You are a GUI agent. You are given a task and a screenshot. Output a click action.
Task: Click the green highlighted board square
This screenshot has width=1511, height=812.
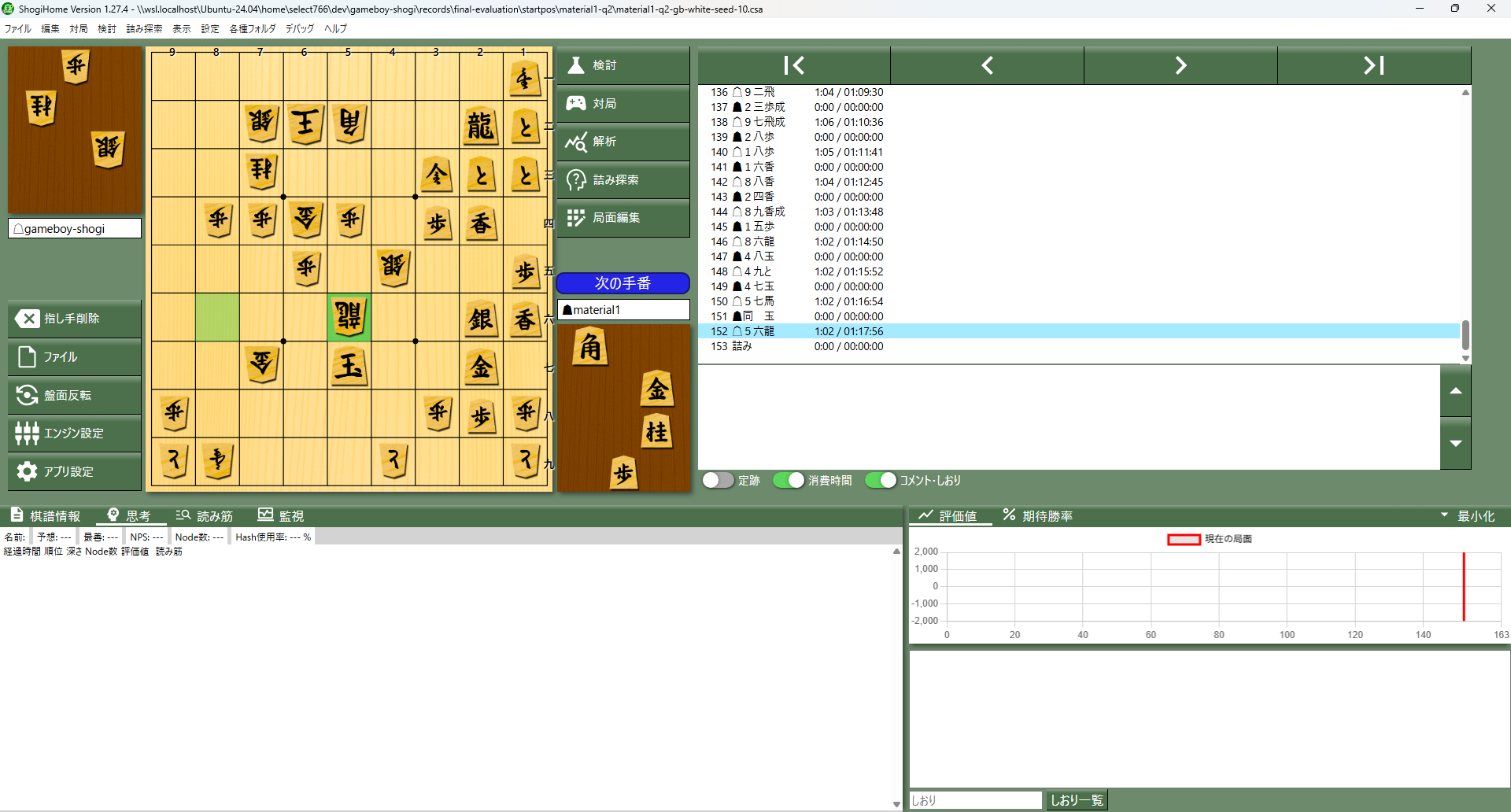pos(217,318)
